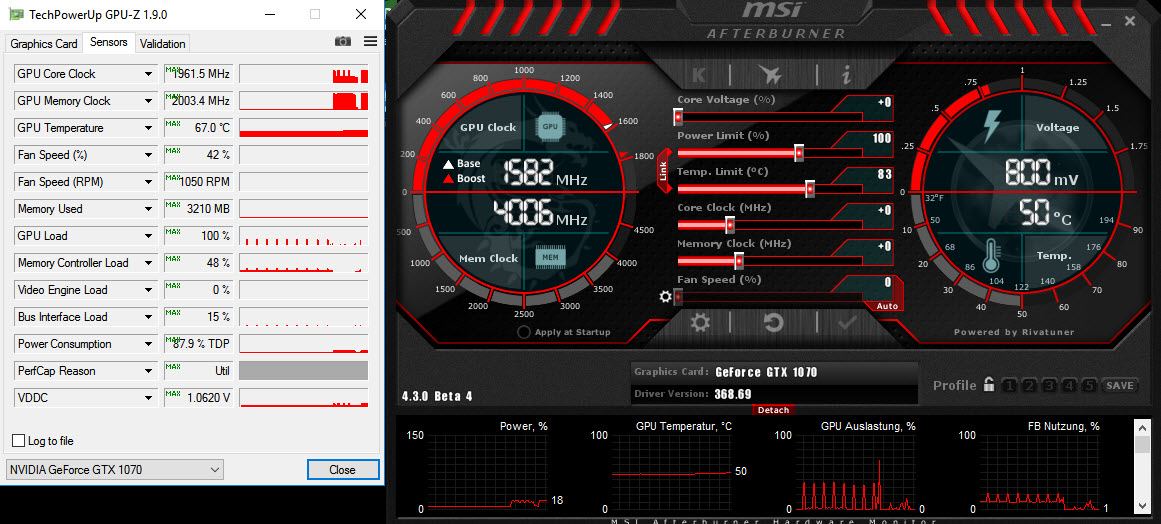Click the apply checkmark icon
This screenshot has width=1161, height=524.
click(x=847, y=323)
